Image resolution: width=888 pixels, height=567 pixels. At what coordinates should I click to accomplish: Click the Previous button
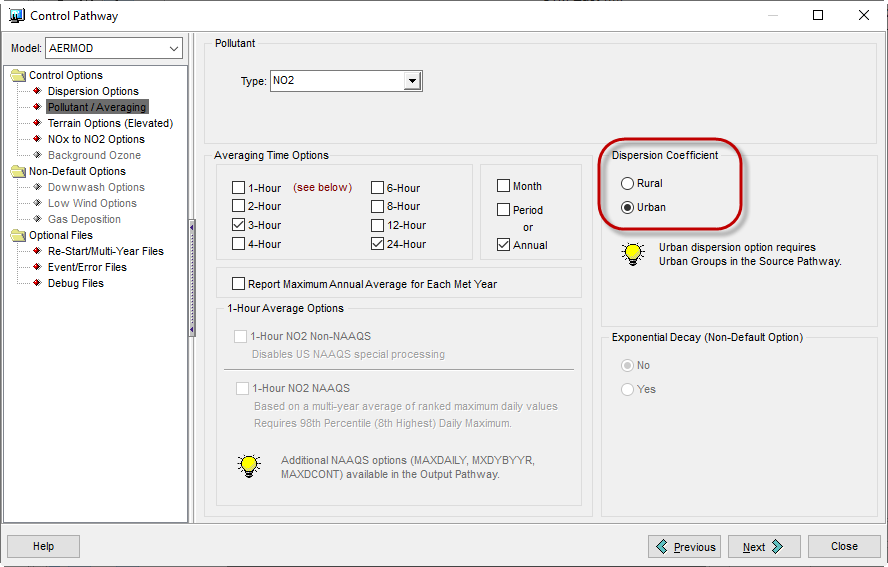685,547
